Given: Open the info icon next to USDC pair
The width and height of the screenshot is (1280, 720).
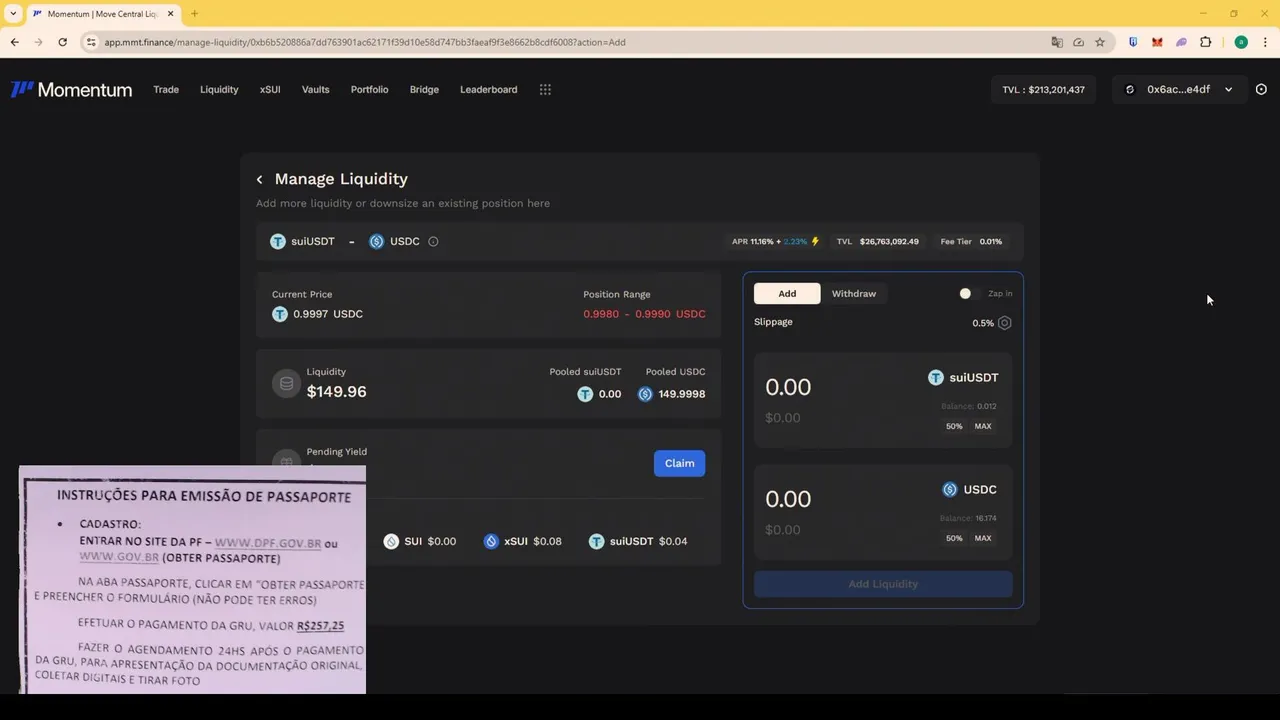Looking at the screenshot, I should pyautogui.click(x=433, y=241).
